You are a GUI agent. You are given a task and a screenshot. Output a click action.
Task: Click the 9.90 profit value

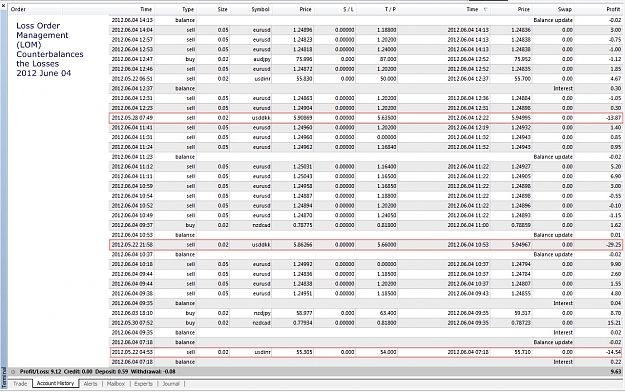616,264
